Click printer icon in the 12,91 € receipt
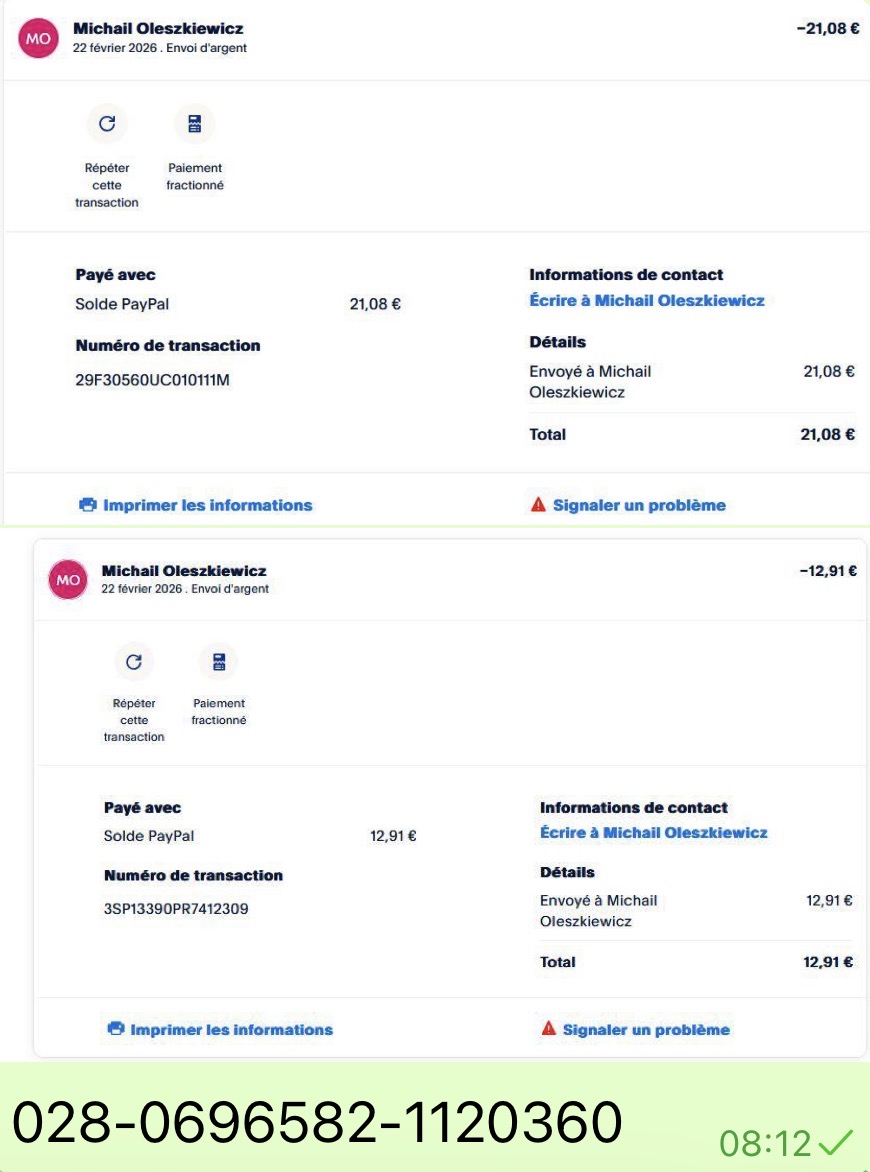870x1172 pixels. pyautogui.click(x=115, y=1029)
